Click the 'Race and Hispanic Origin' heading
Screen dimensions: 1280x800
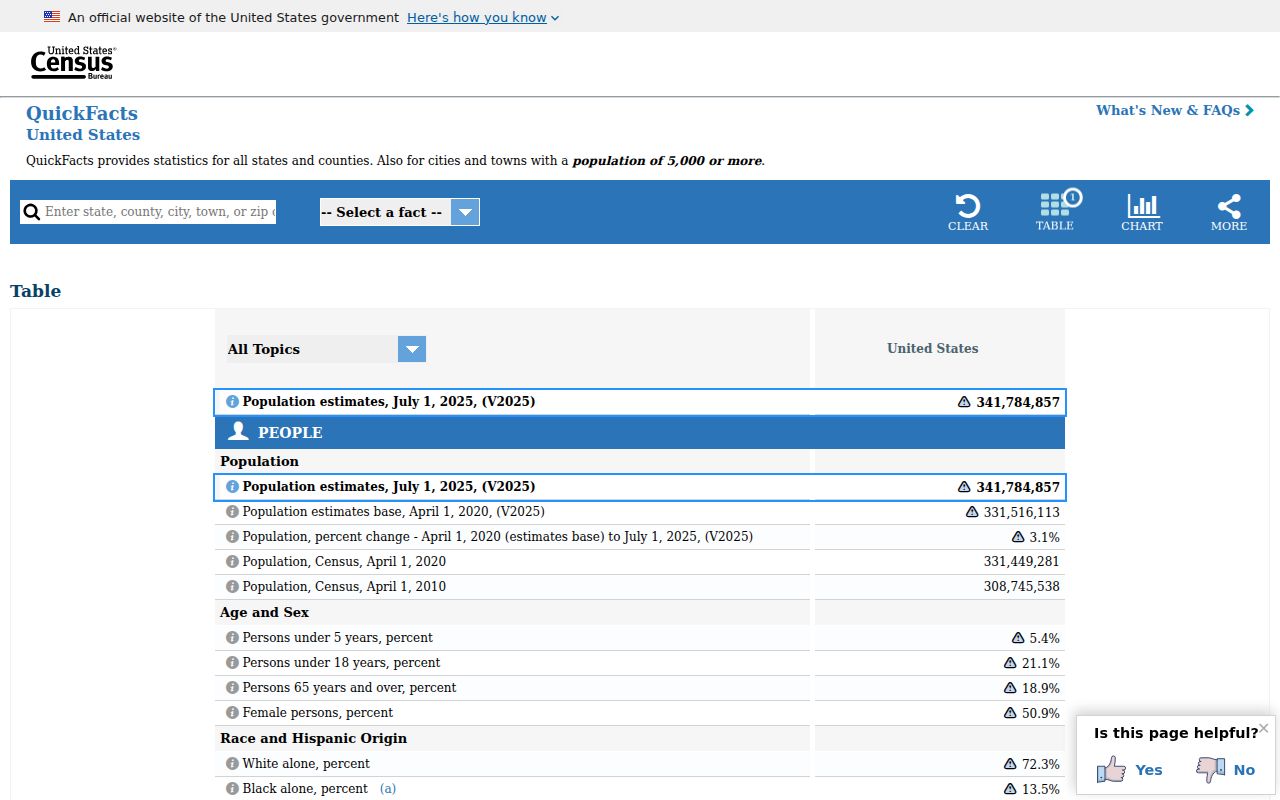click(x=314, y=738)
